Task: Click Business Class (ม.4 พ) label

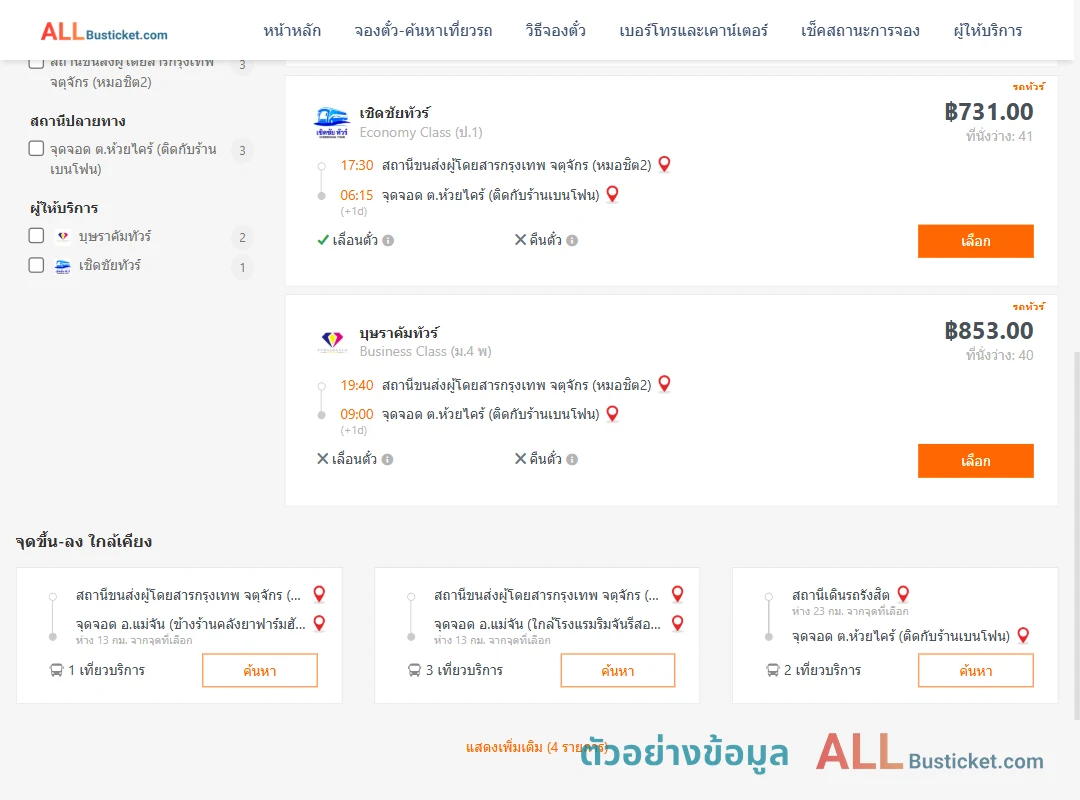Action: coord(425,351)
